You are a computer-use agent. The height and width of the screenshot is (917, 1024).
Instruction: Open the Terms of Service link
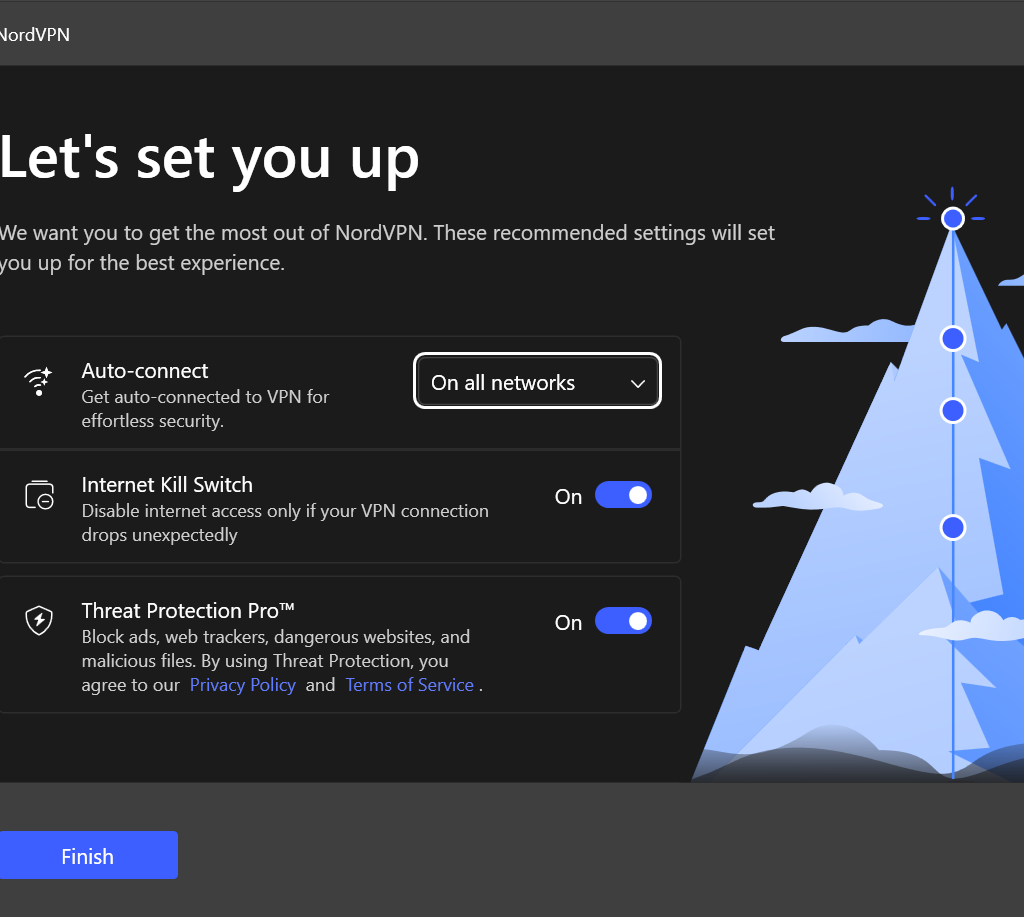[x=409, y=685]
